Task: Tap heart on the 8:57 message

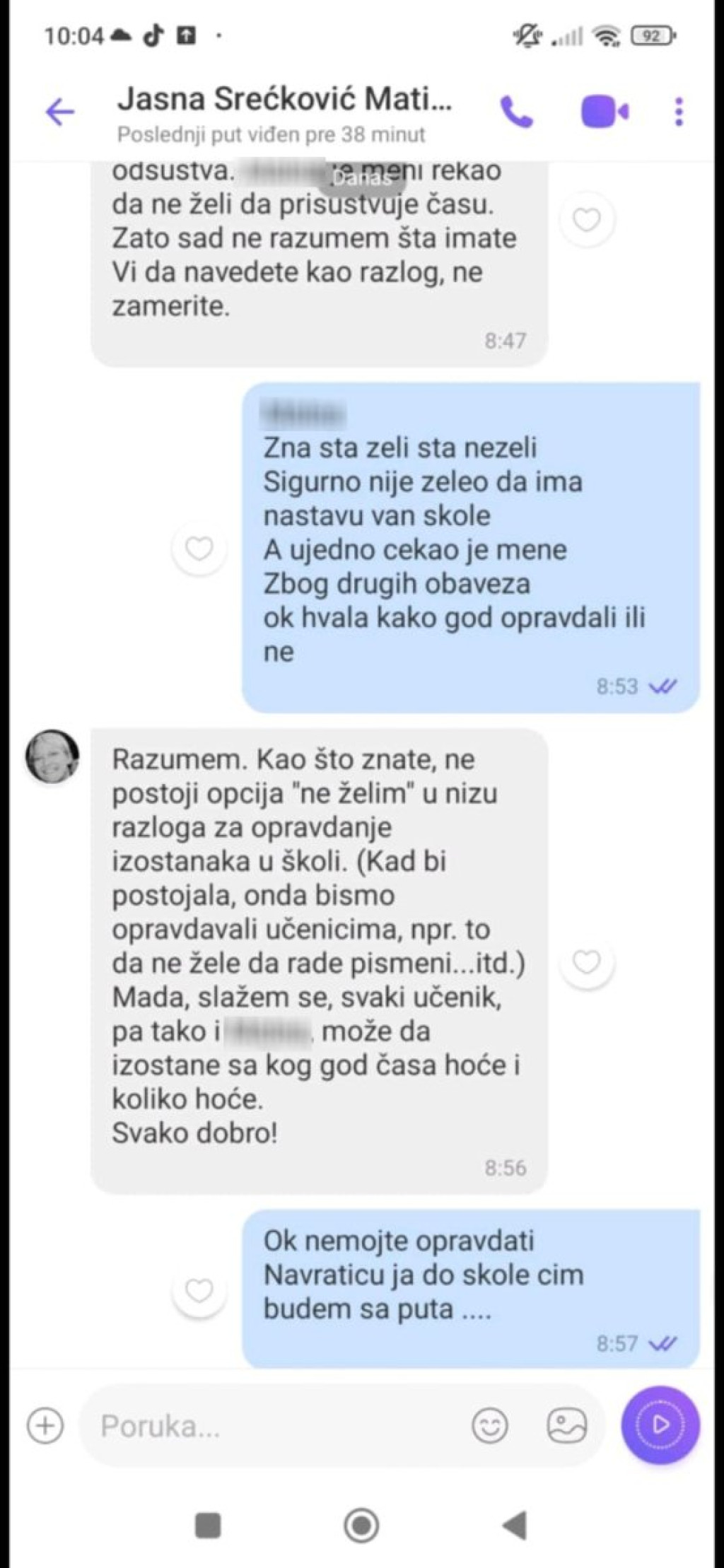Action: 199,1291
